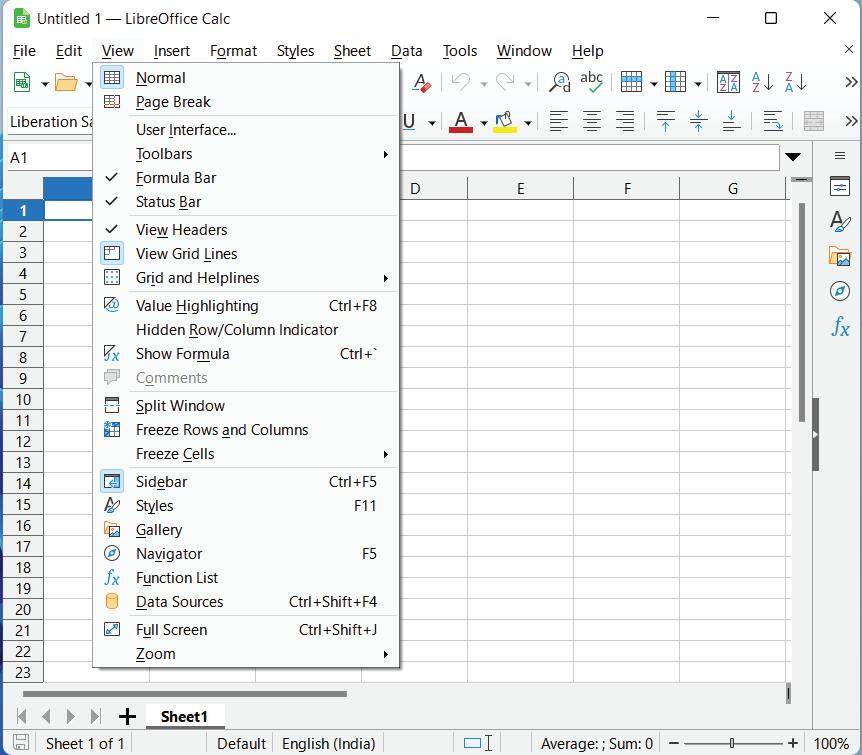
Task: Align cell content to top
Action: pyautogui.click(x=666, y=121)
